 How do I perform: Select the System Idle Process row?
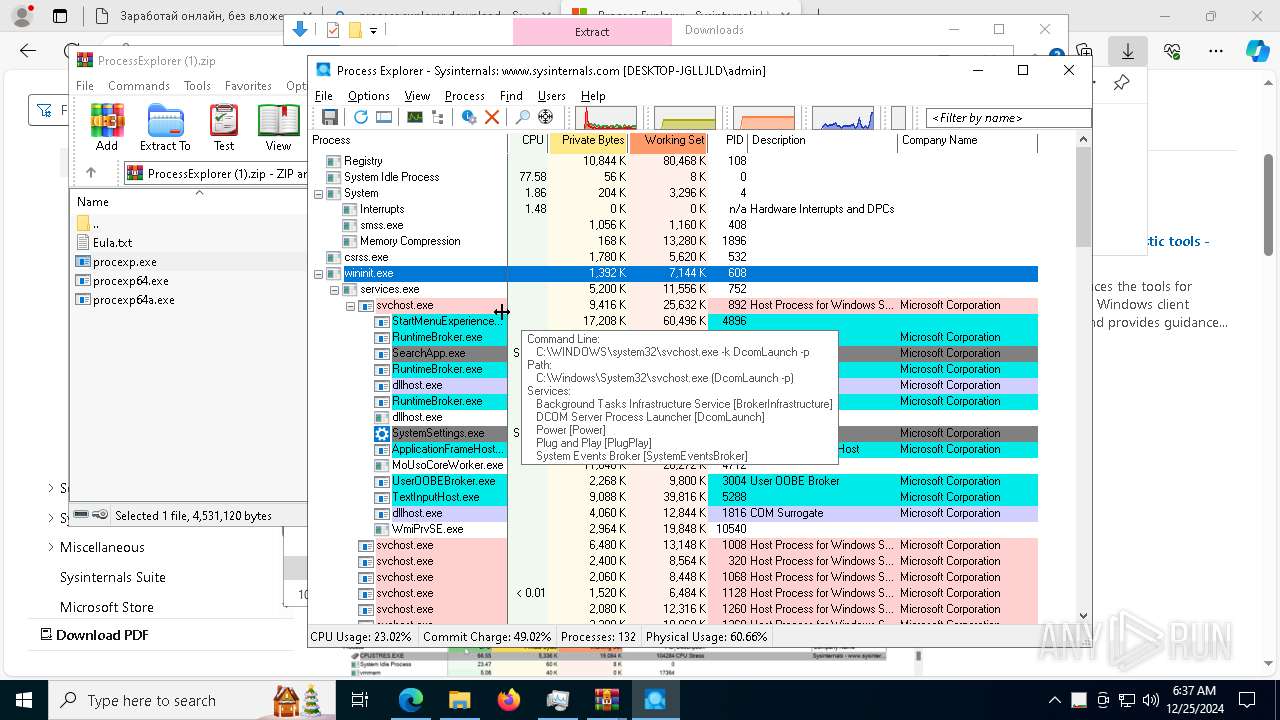(675, 177)
